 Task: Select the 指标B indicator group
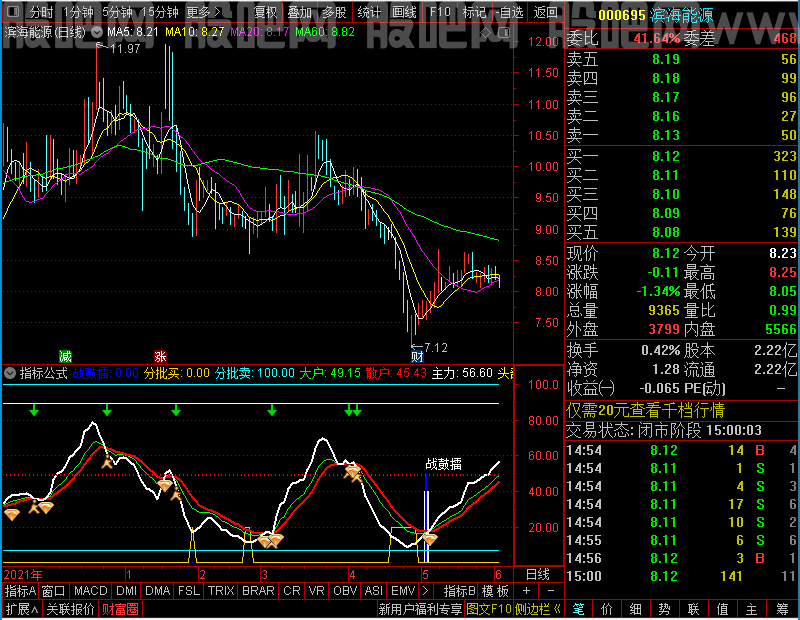click(460, 591)
